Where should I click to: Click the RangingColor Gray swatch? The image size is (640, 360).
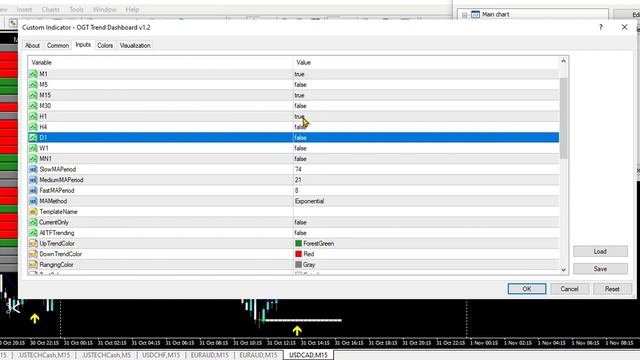[x=298, y=264]
